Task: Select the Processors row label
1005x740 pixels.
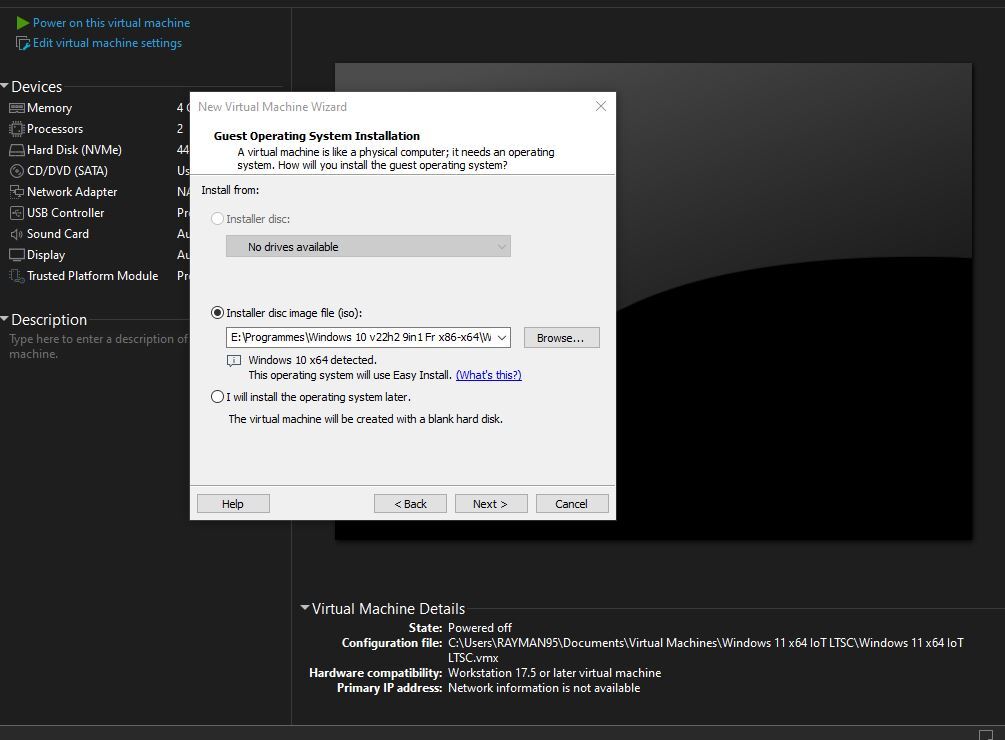Action: [x=55, y=129]
